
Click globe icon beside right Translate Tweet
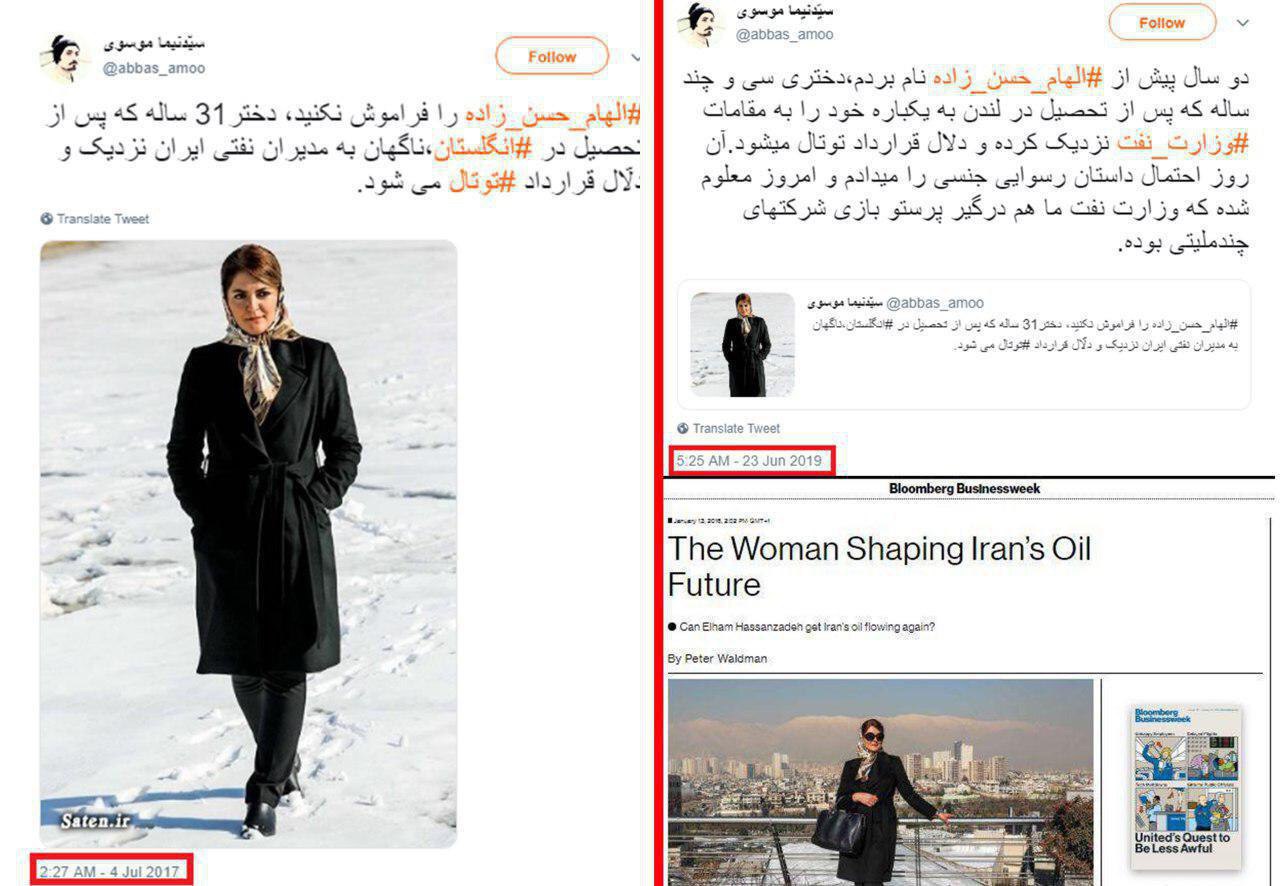pyautogui.click(x=682, y=428)
